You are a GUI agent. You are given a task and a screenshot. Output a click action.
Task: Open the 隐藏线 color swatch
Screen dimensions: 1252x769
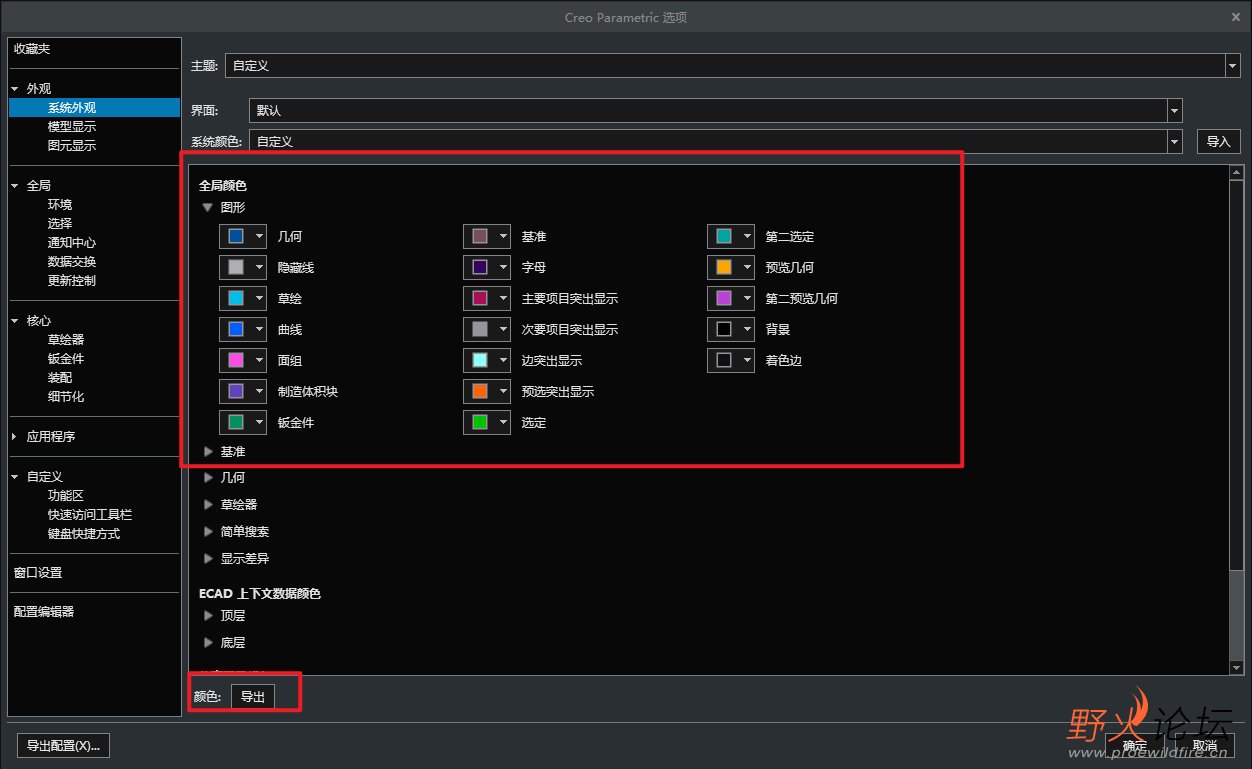tap(243, 267)
